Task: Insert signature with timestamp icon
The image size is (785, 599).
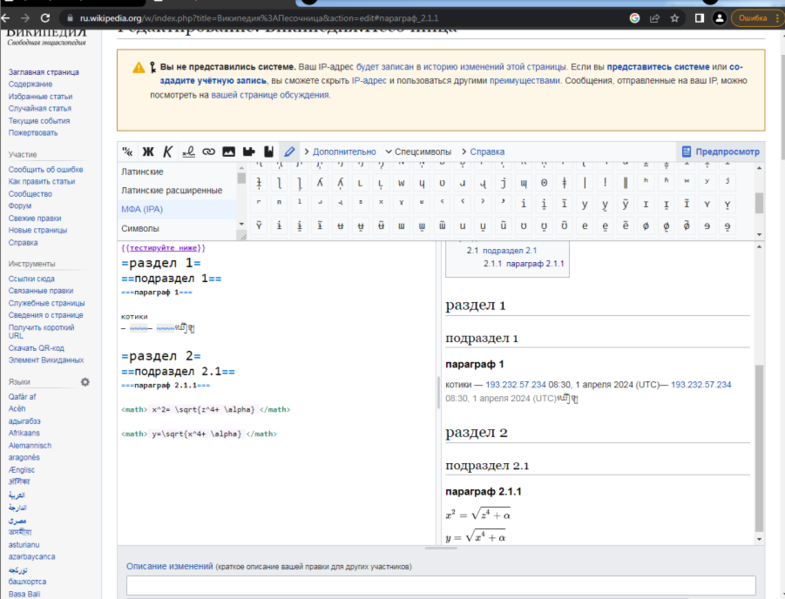Action: [x=188, y=152]
